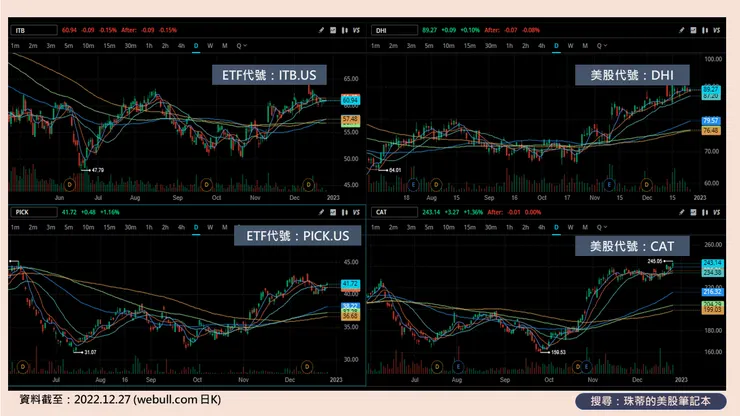The height and width of the screenshot is (416, 740).
Task: Select the M monthly tab in DHI panel
Action: click(x=585, y=46)
